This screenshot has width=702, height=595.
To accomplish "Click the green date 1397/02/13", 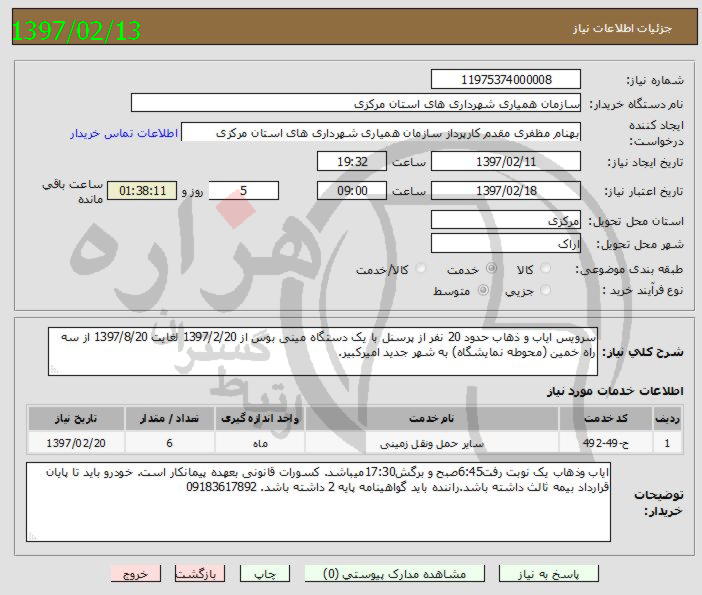I will pyautogui.click(x=77, y=31).
